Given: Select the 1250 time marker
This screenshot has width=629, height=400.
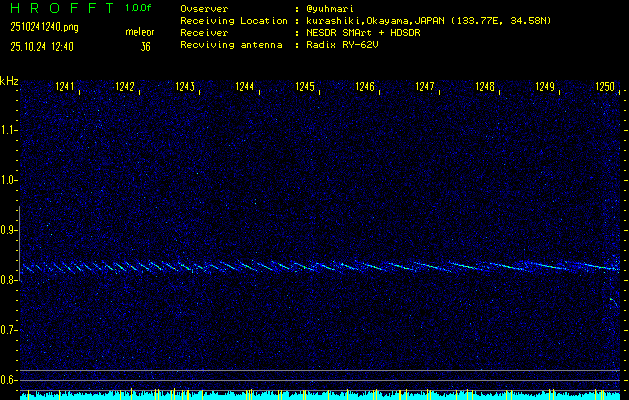Looking at the screenshot, I should 605,88.
